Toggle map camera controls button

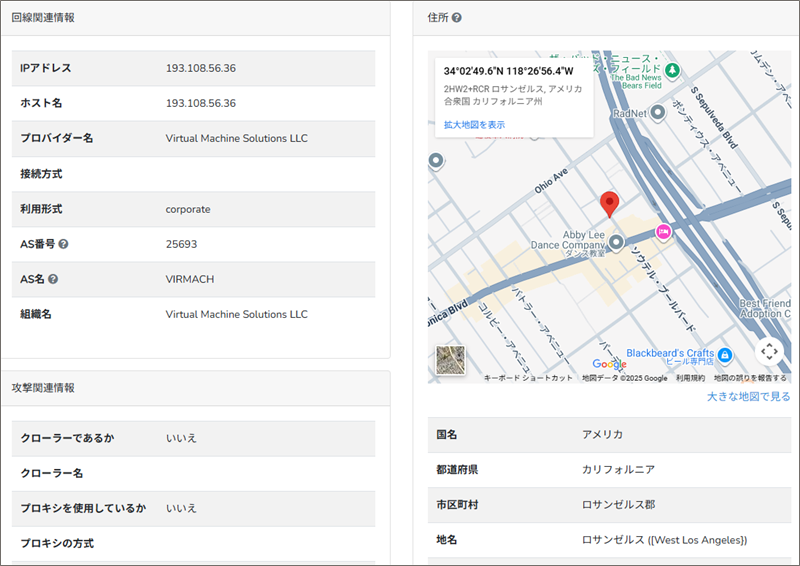point(768,351)
